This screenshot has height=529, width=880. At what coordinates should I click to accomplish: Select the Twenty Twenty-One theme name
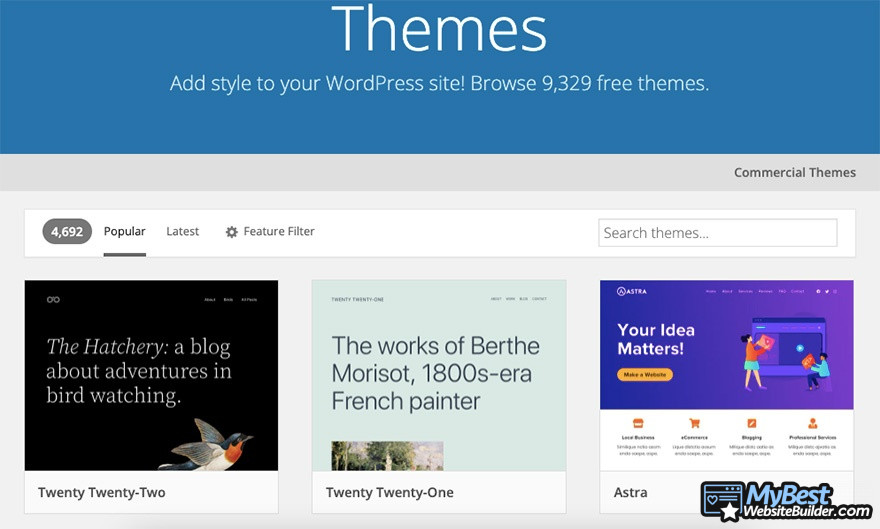tap(389, 493)
